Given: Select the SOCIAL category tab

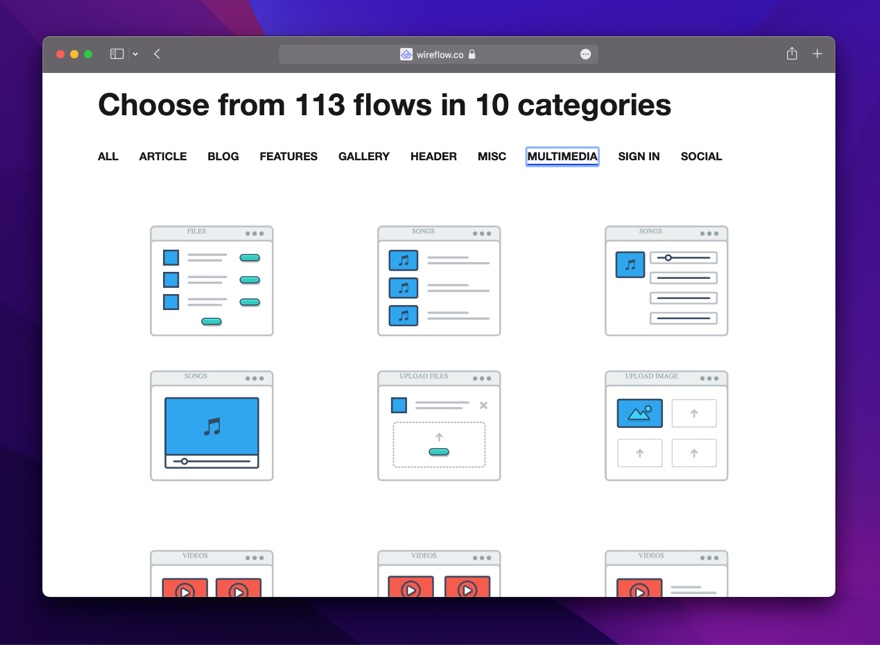Looking at the screenshot, I should [x=701, y=157].
